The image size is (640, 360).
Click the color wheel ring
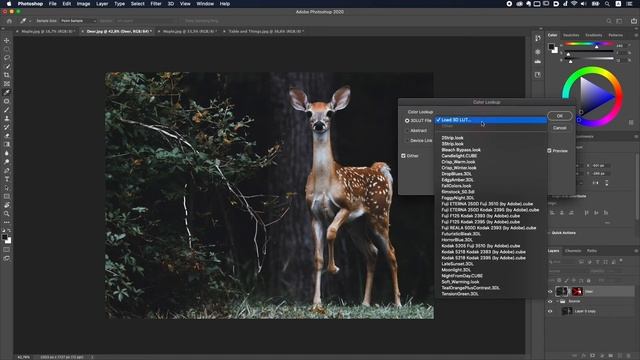[593, 70]
